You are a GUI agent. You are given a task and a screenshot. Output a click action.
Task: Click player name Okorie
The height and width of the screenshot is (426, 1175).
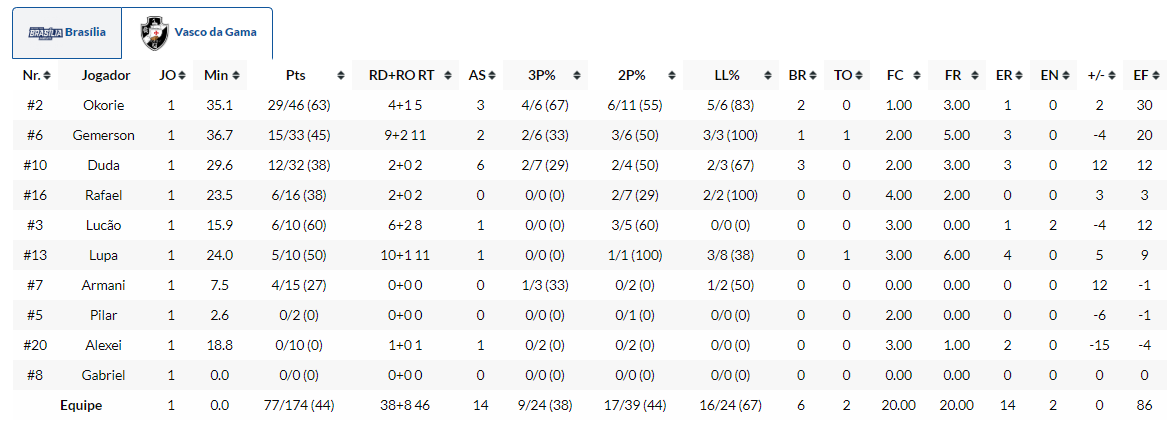(105, 105)
